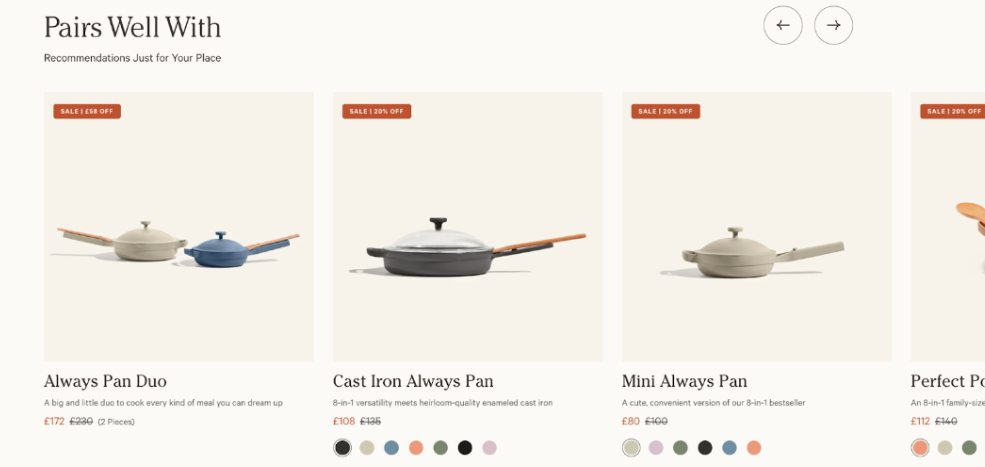Screen dimensions: 985x467
Task: Click the previous arrow carousel button
Action: (x=783, y=25)
